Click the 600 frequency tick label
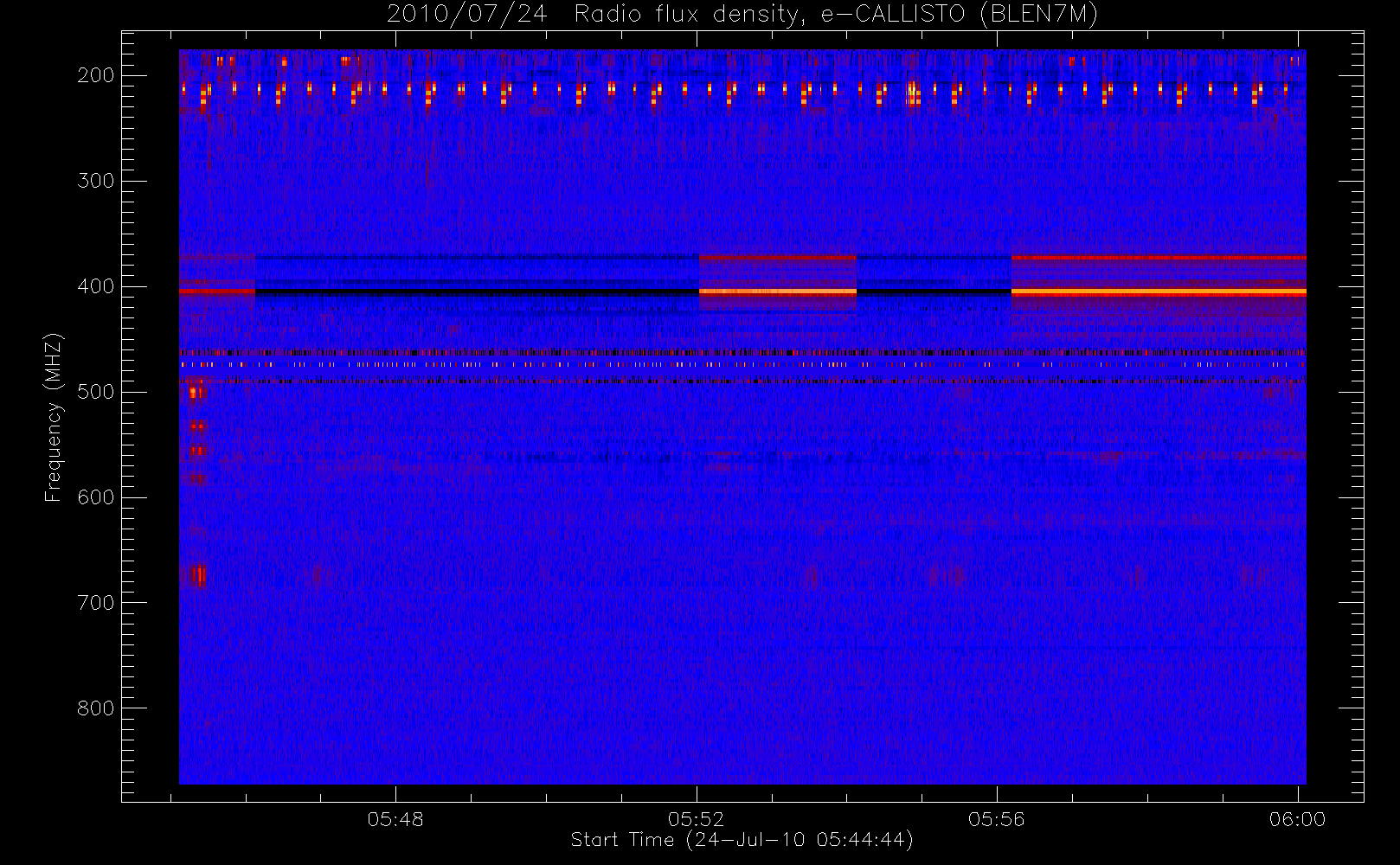The image size is (1400, 865). point(96,497)
